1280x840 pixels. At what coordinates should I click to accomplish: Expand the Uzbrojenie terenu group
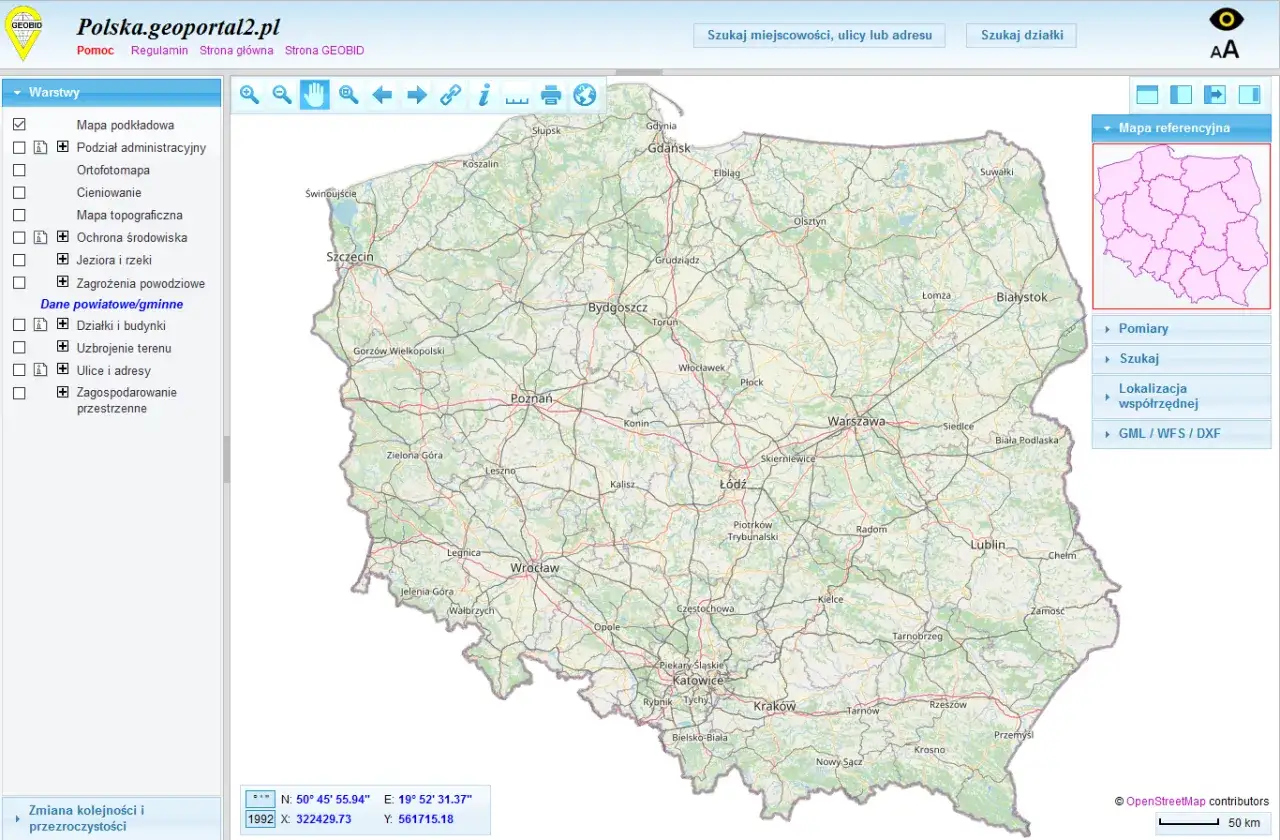pos(63,347)
